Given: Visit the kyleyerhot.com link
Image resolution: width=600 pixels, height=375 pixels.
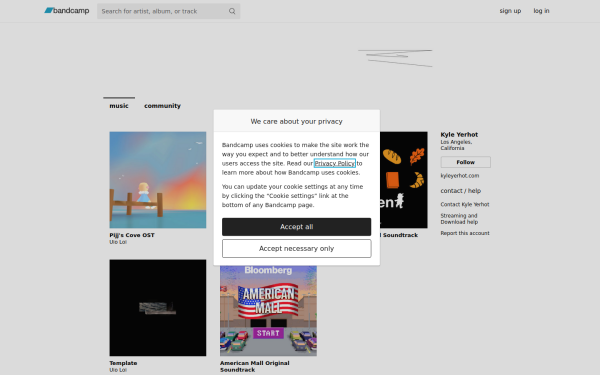Looking at the screenshot, I should tap(460, 176).
